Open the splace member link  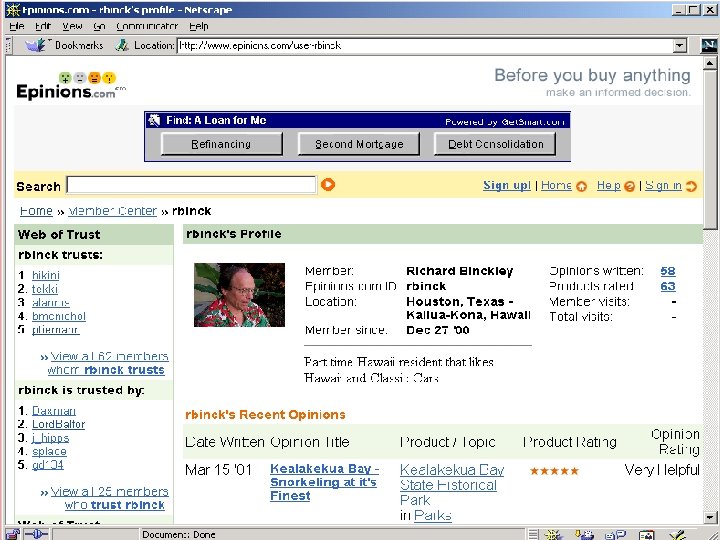pos(49,451)
